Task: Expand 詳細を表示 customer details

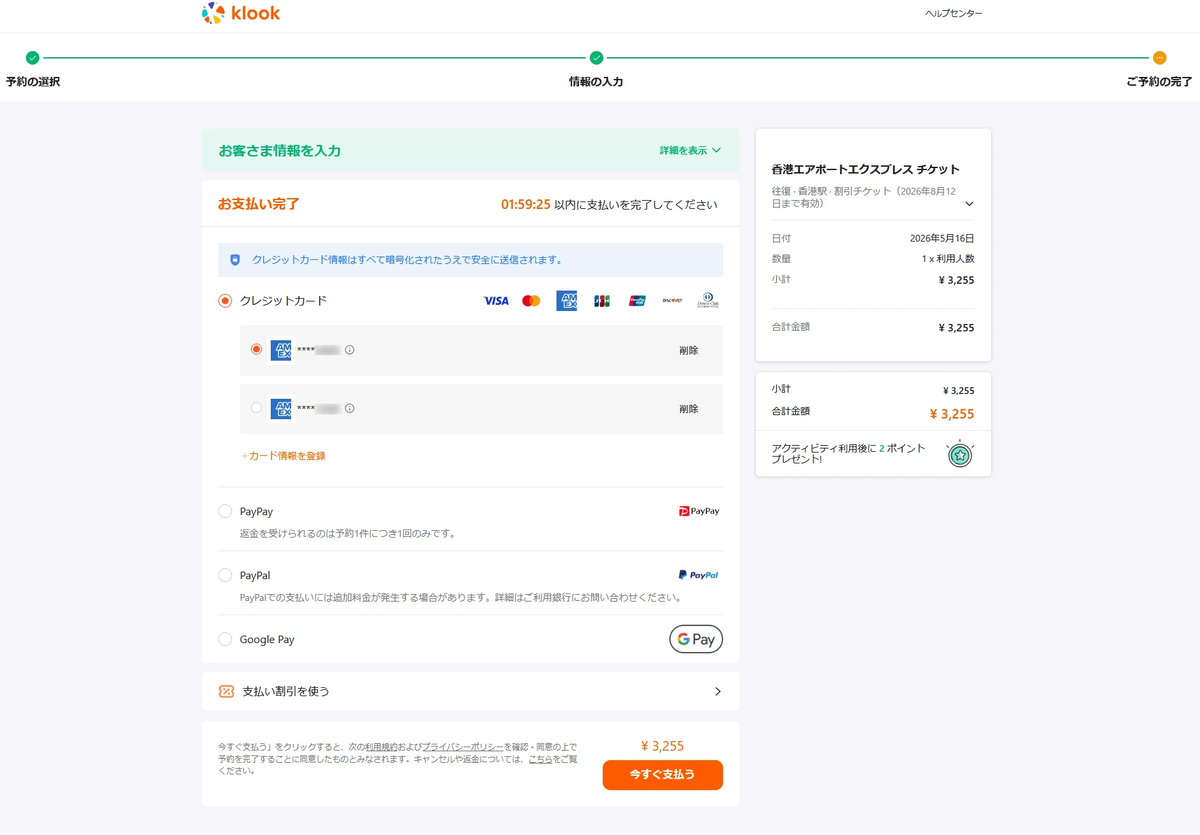Action: pos(690,150)
